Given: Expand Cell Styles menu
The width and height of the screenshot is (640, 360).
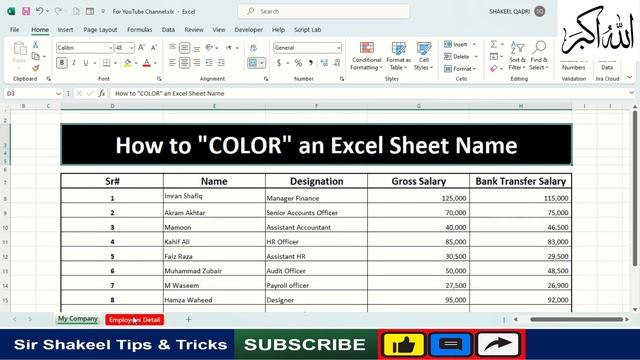Looking at the screenshot, I should pyautogui.click(x=423, y=56).
